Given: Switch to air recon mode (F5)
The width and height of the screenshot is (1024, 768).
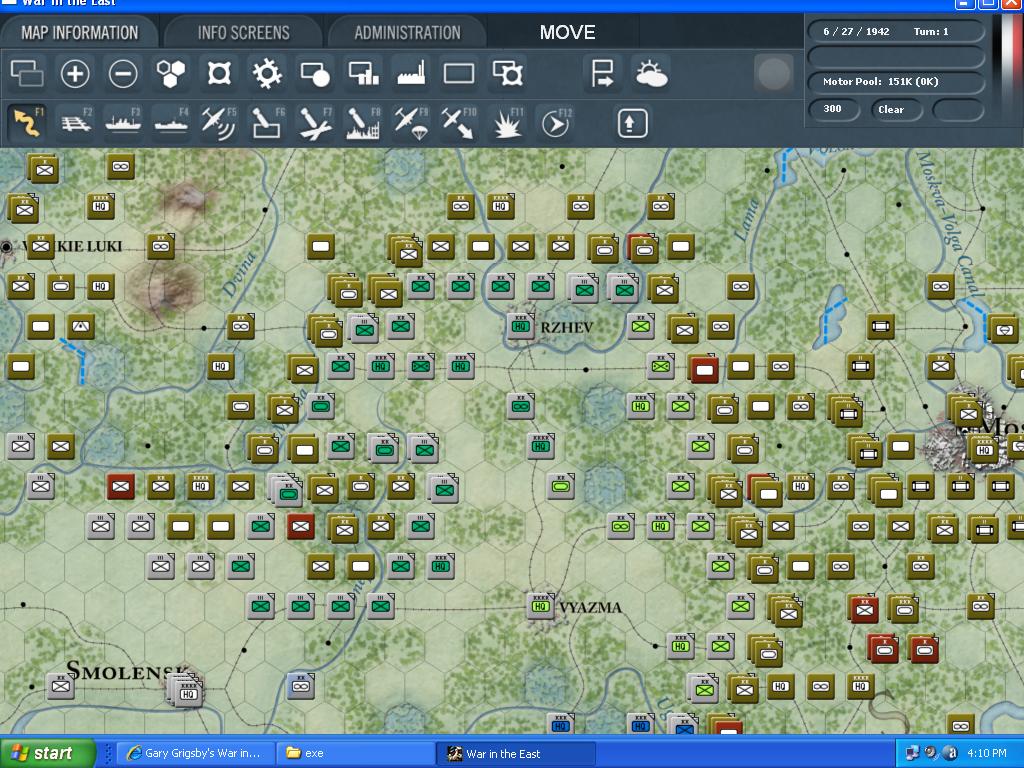Looking at the screenshot, I should pos(219,123).
